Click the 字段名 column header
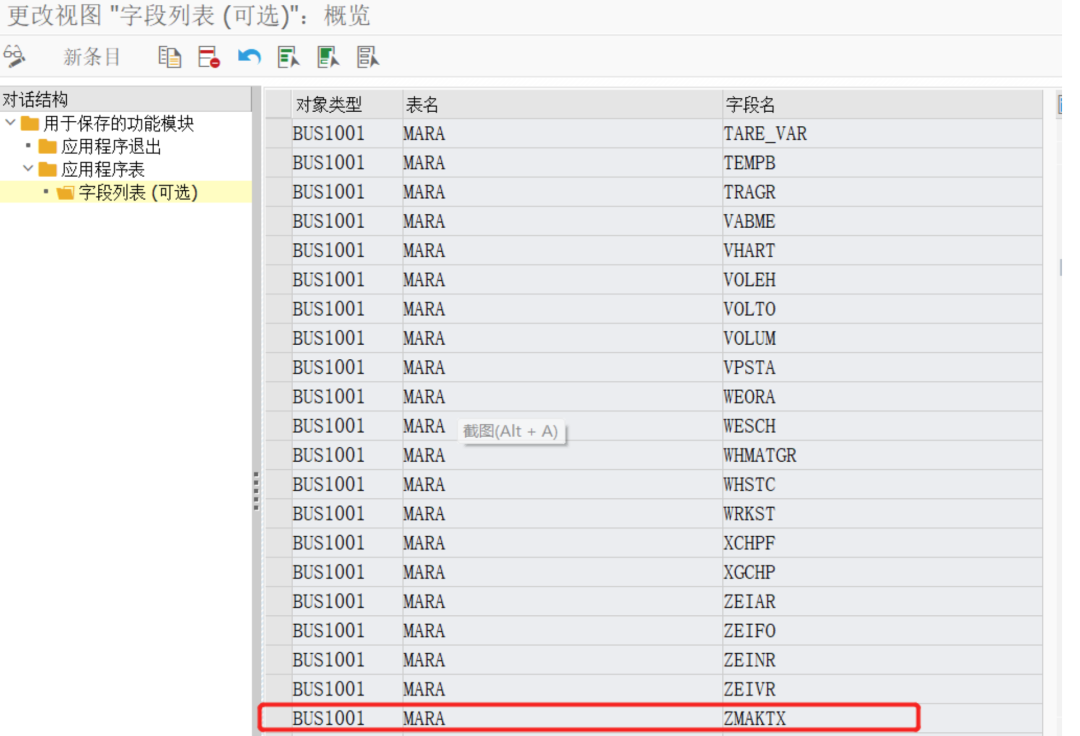This screenshot has width=1080, height=736. pyautogui.click(x=882, y=105)
